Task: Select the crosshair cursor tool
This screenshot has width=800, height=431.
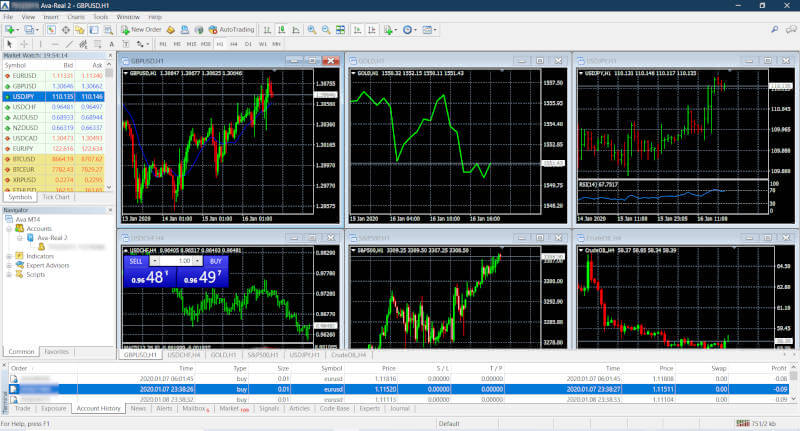Action: click(x=25, y=44)
